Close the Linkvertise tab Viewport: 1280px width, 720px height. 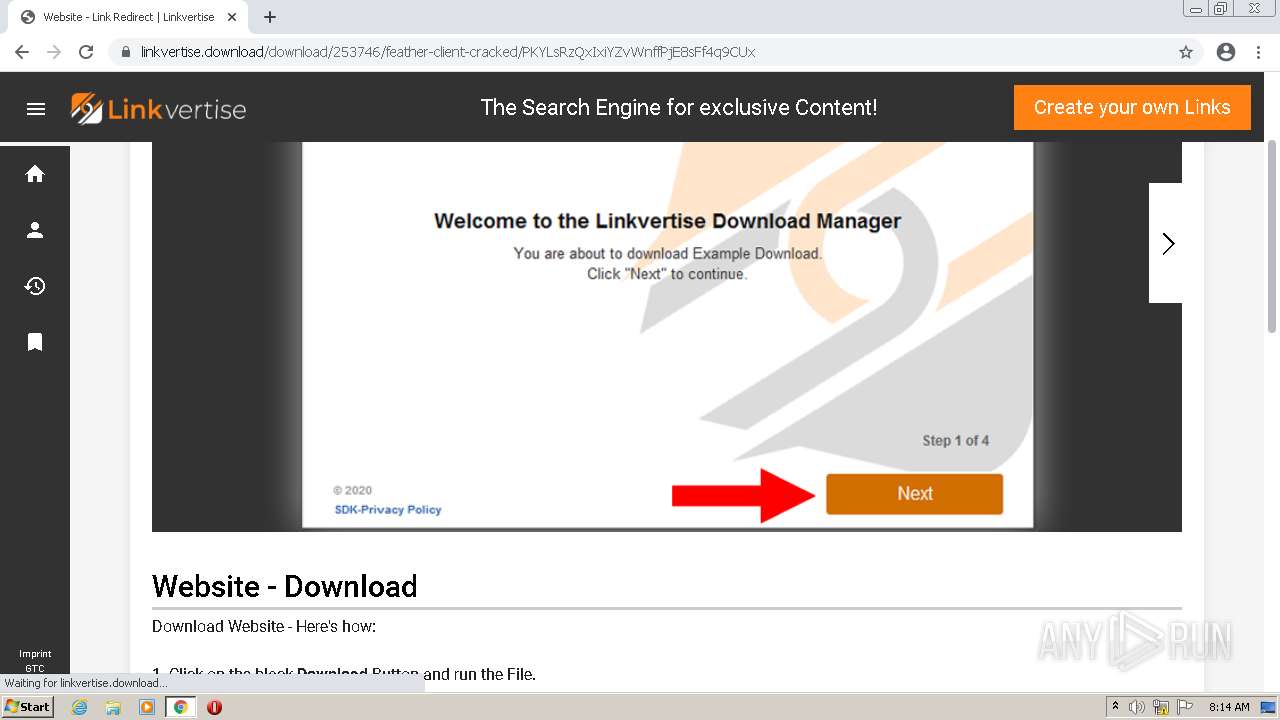(233, 17)
